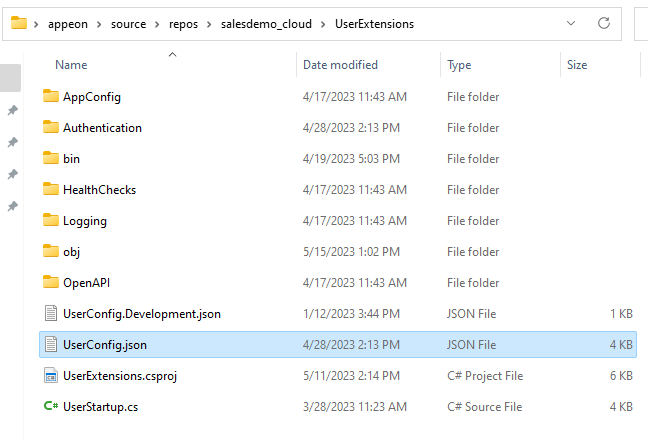The height and width of the screenshot is (440, 648).
Task: Click the Refresh button in address bar
Action: coord(604,22)
